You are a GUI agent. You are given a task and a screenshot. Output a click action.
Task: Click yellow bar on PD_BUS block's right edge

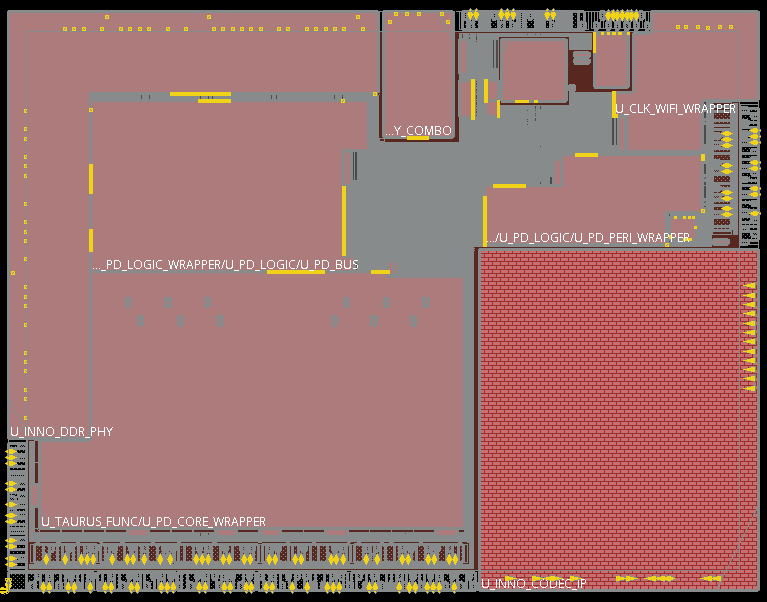click(344, 220)
